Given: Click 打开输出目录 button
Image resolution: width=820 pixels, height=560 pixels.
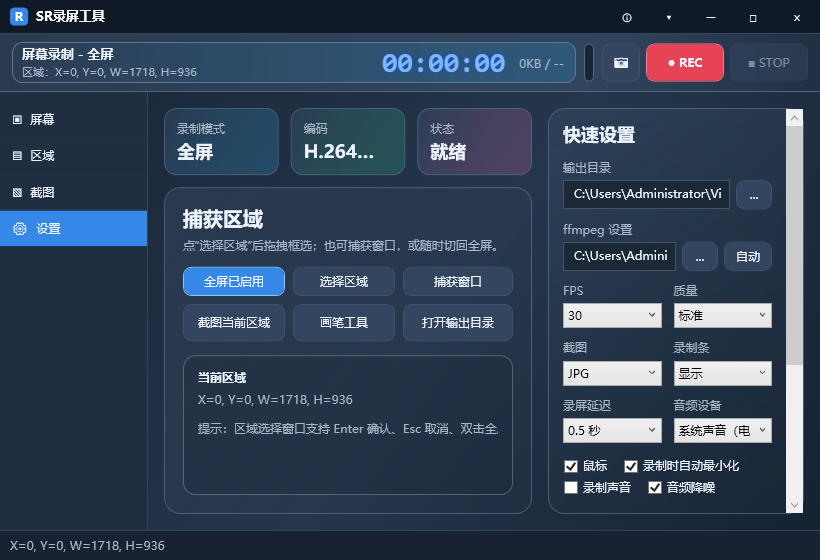Looking at the screenshot, I should tap(458, 323).
